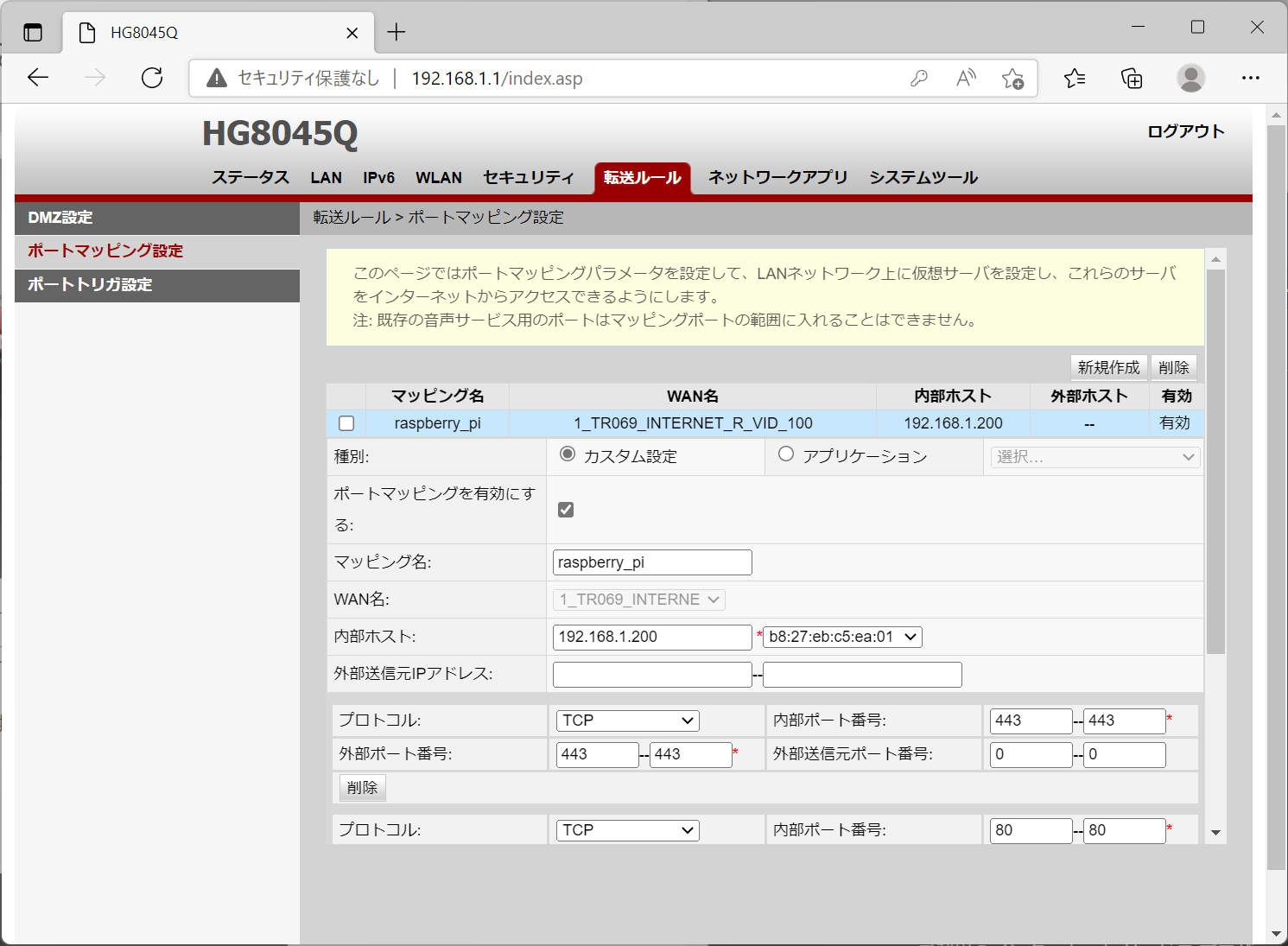Click the 削除 button above the table
Viewport: 1288px width, 946px height.
pos(1173,367)
